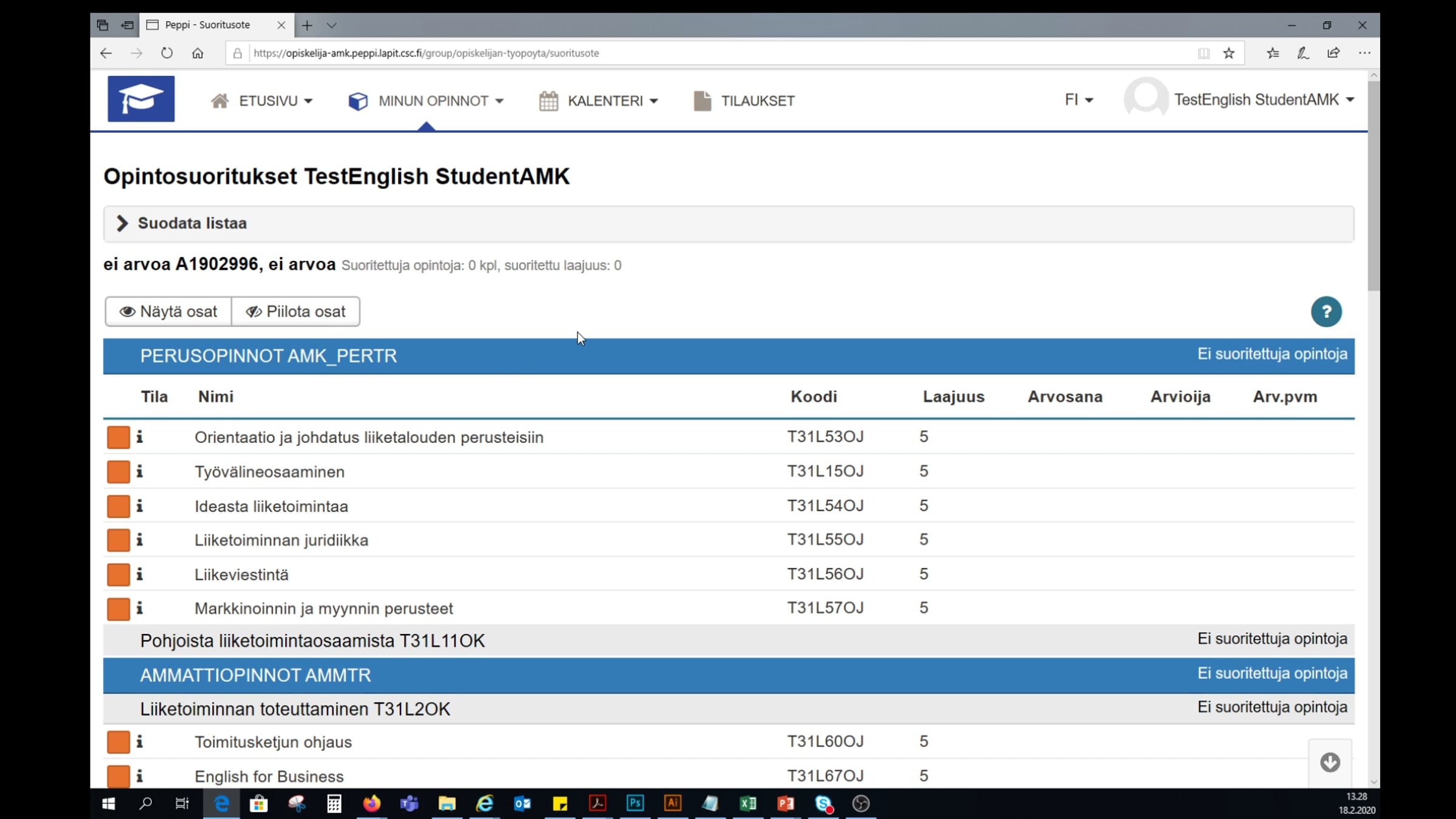
Task: Open Excel from the taskbar
Action: pyautogui.click(x=748, y=804)
